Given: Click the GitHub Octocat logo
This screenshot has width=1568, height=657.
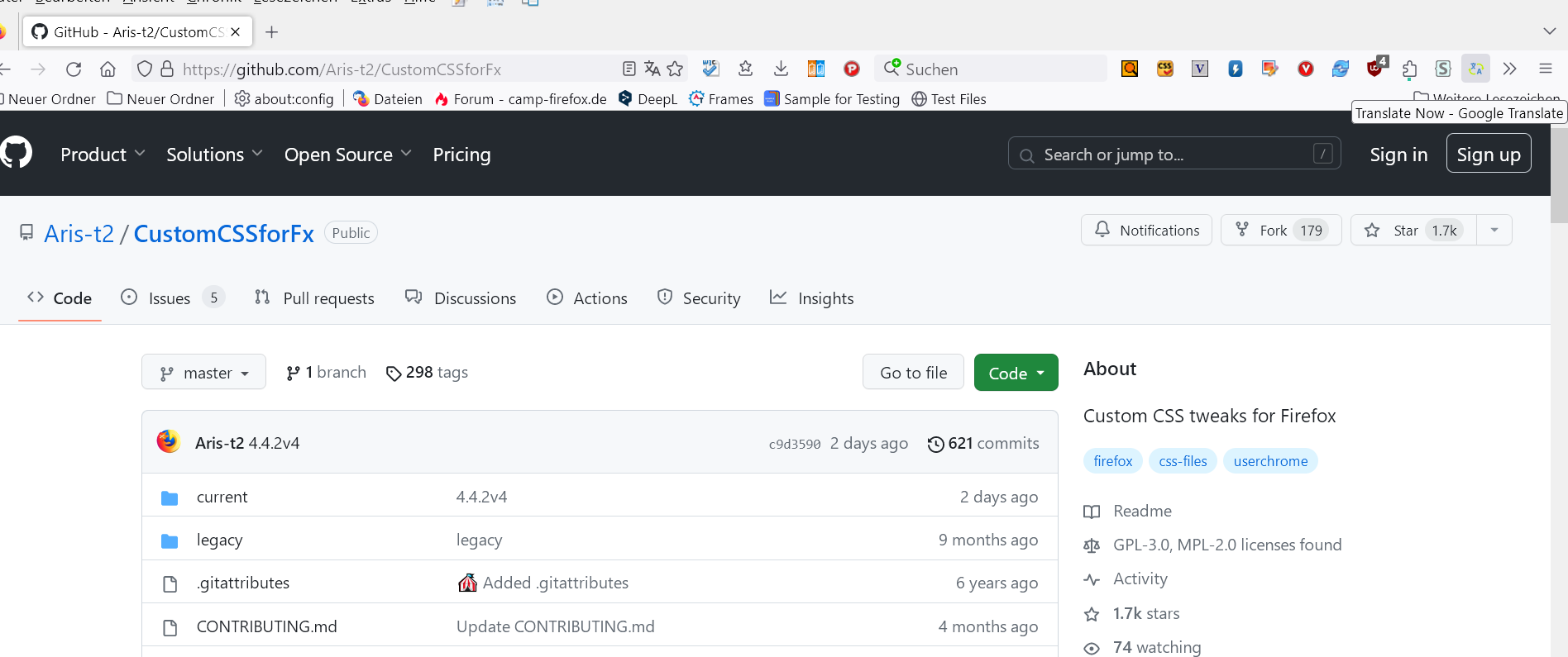Looking at the screenshot, I should (16, 154).
